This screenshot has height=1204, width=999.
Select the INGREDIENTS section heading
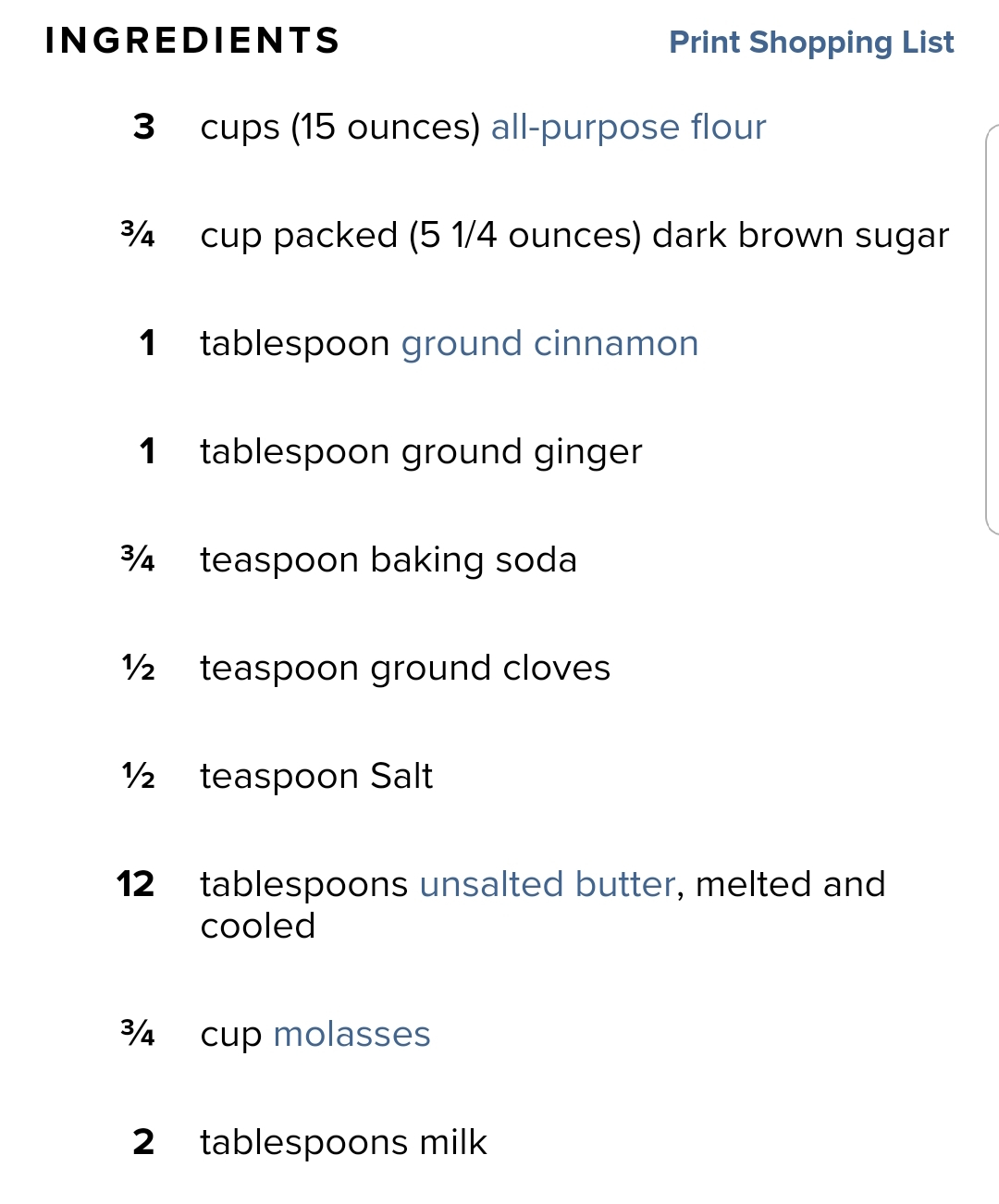pos(192,41)
